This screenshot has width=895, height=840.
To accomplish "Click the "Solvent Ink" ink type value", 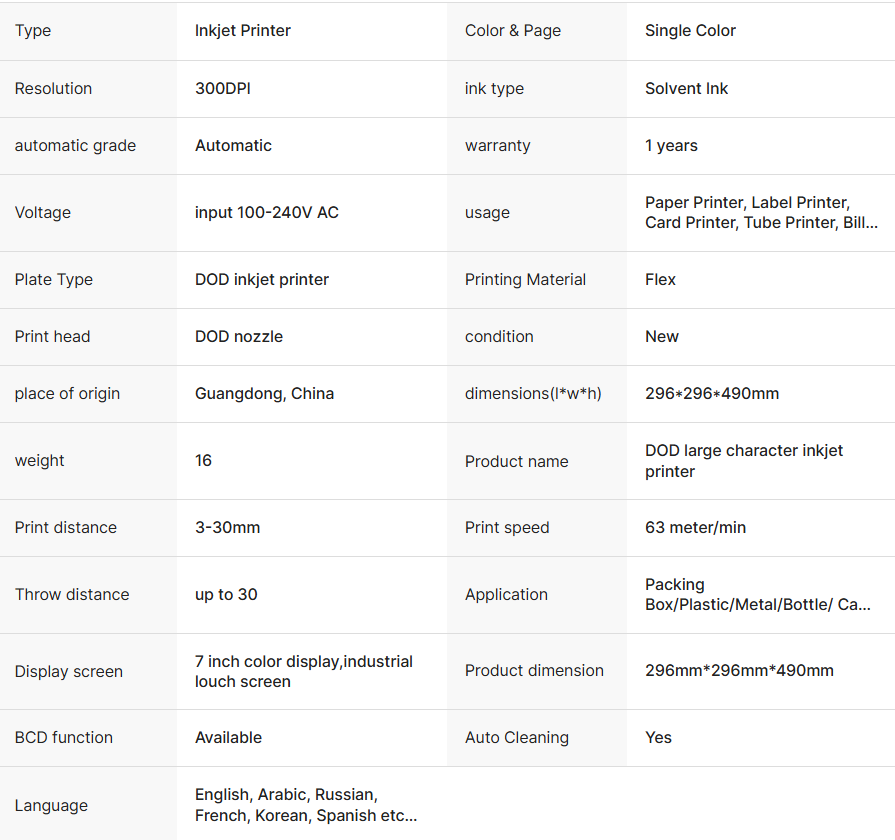I will 686,88.
